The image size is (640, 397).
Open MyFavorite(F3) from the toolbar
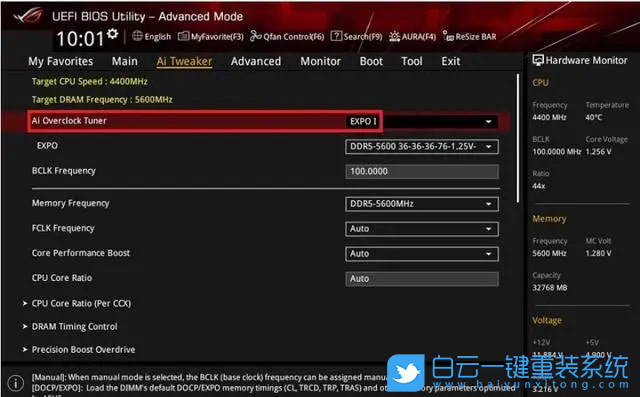point(211,37)
